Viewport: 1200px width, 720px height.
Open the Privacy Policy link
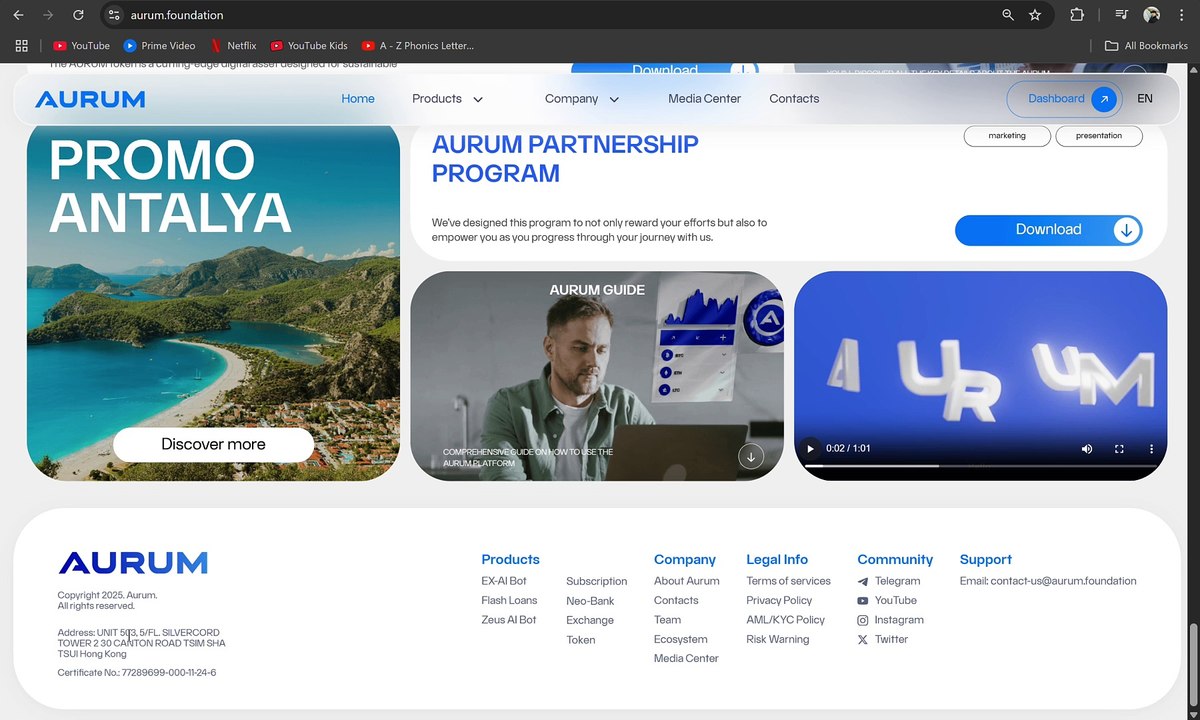(x=779, y=600)
